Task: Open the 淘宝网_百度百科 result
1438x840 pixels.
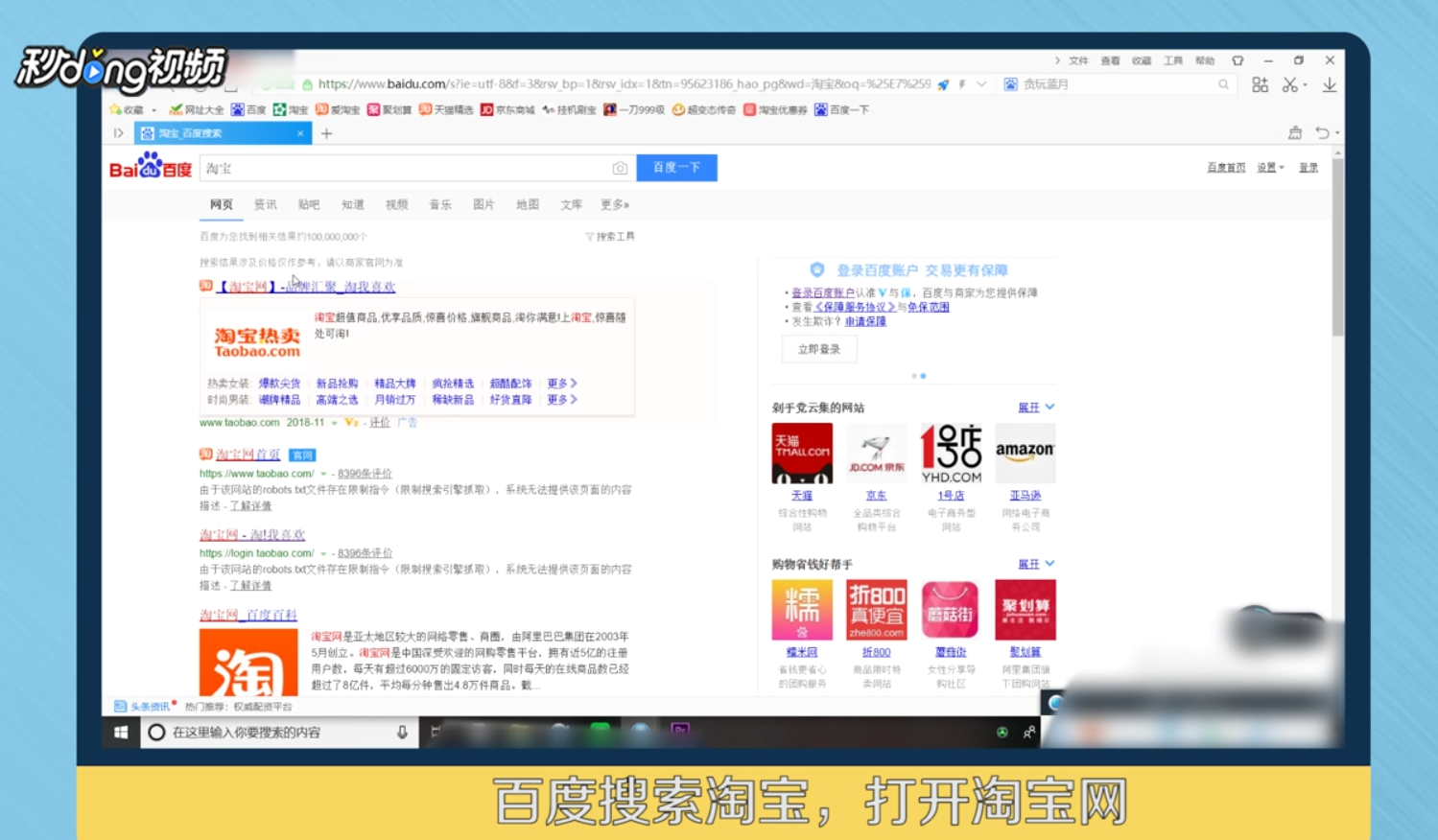Action: pos(248,615)
